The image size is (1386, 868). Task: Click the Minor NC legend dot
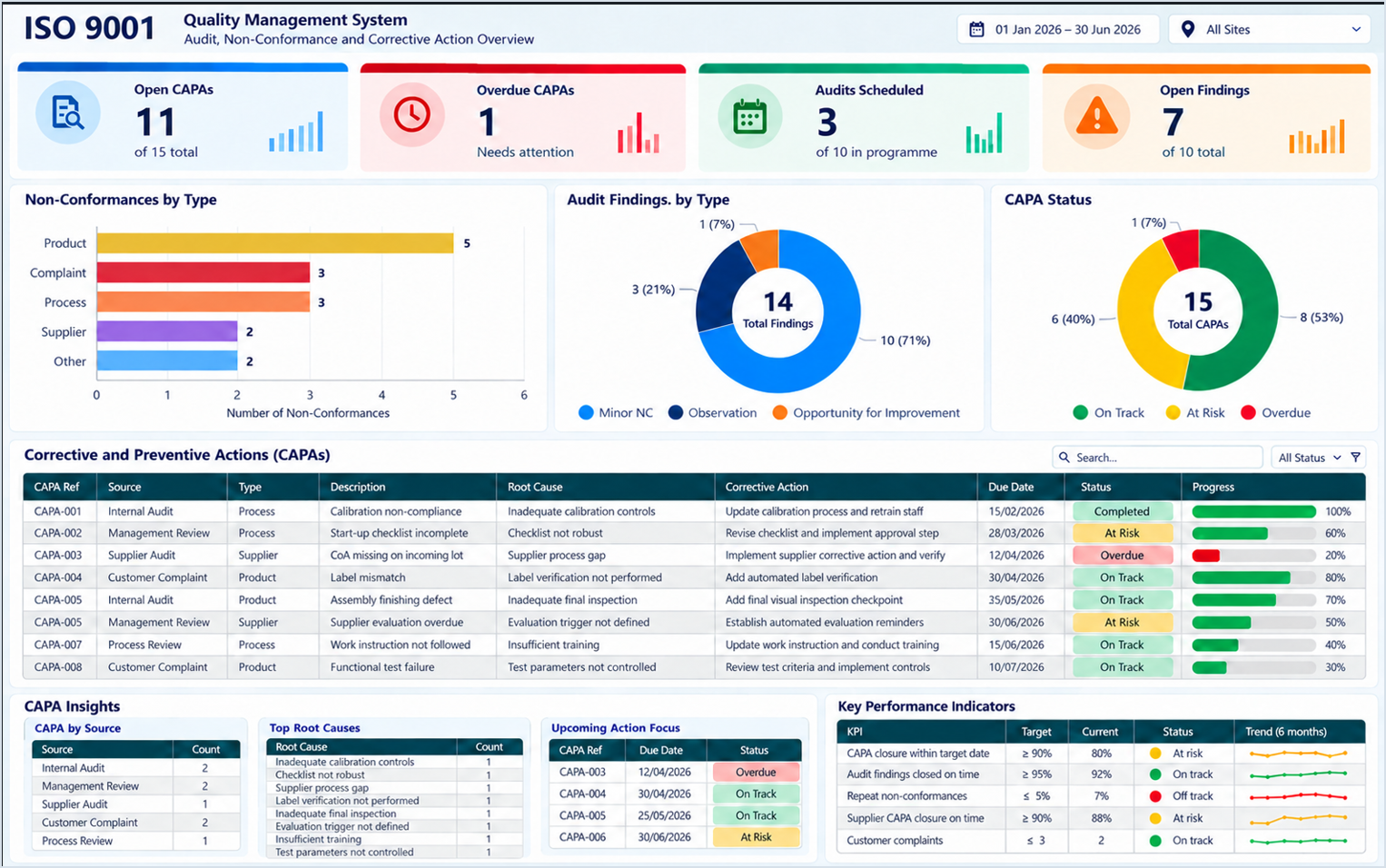[x=586, y=412]
